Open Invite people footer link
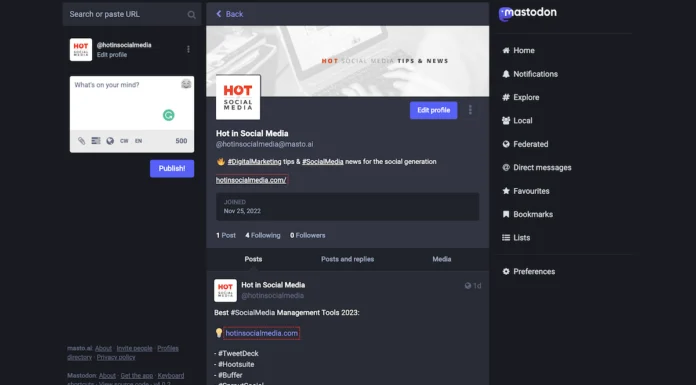Viewport: 696px width, 385px height. (x=134, y=349)
